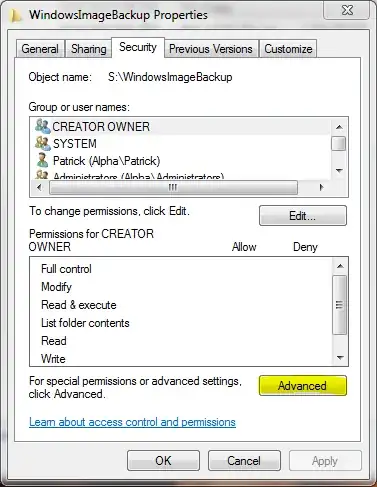
Task: Click the folder icon in title bar
Action: (16, 16)
